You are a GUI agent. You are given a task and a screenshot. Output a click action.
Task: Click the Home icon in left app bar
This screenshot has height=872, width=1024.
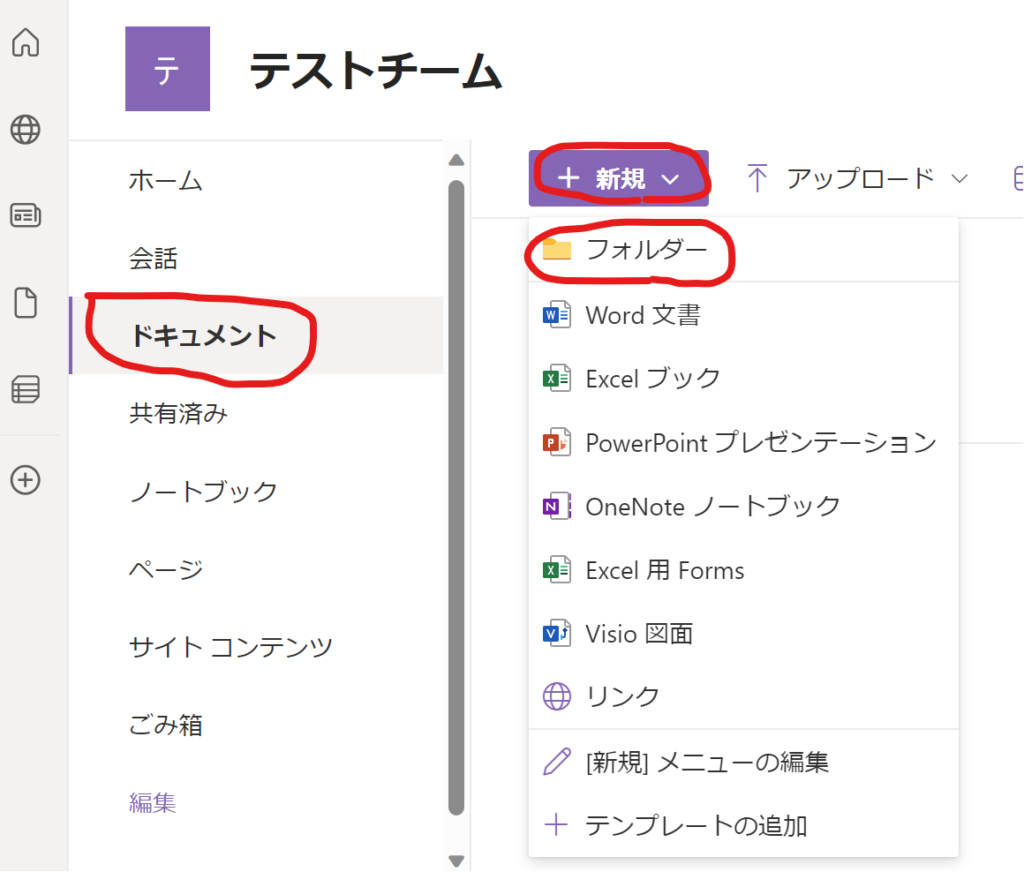click(x=25, y=43)
